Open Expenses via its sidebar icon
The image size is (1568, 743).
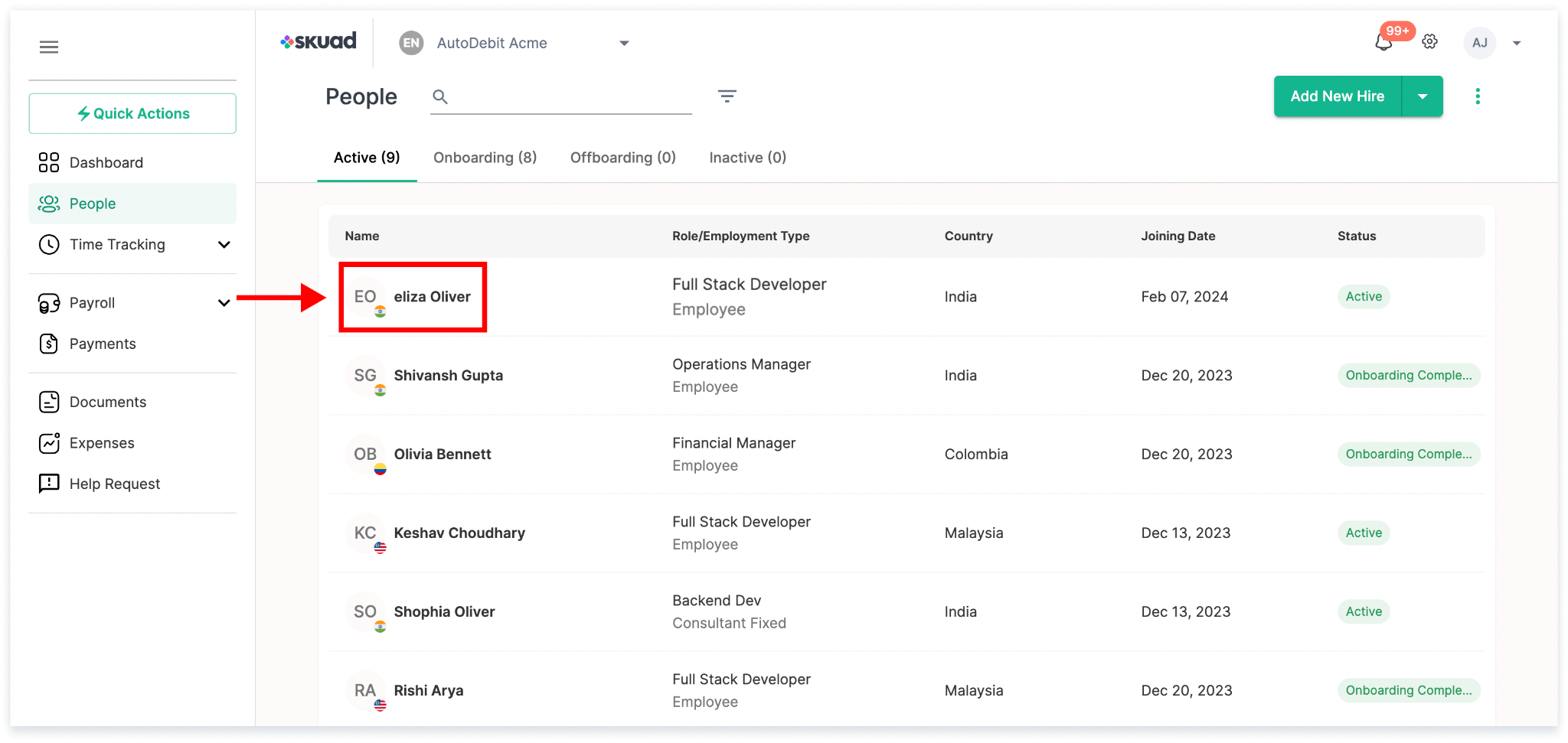click(x=49, y=442)
